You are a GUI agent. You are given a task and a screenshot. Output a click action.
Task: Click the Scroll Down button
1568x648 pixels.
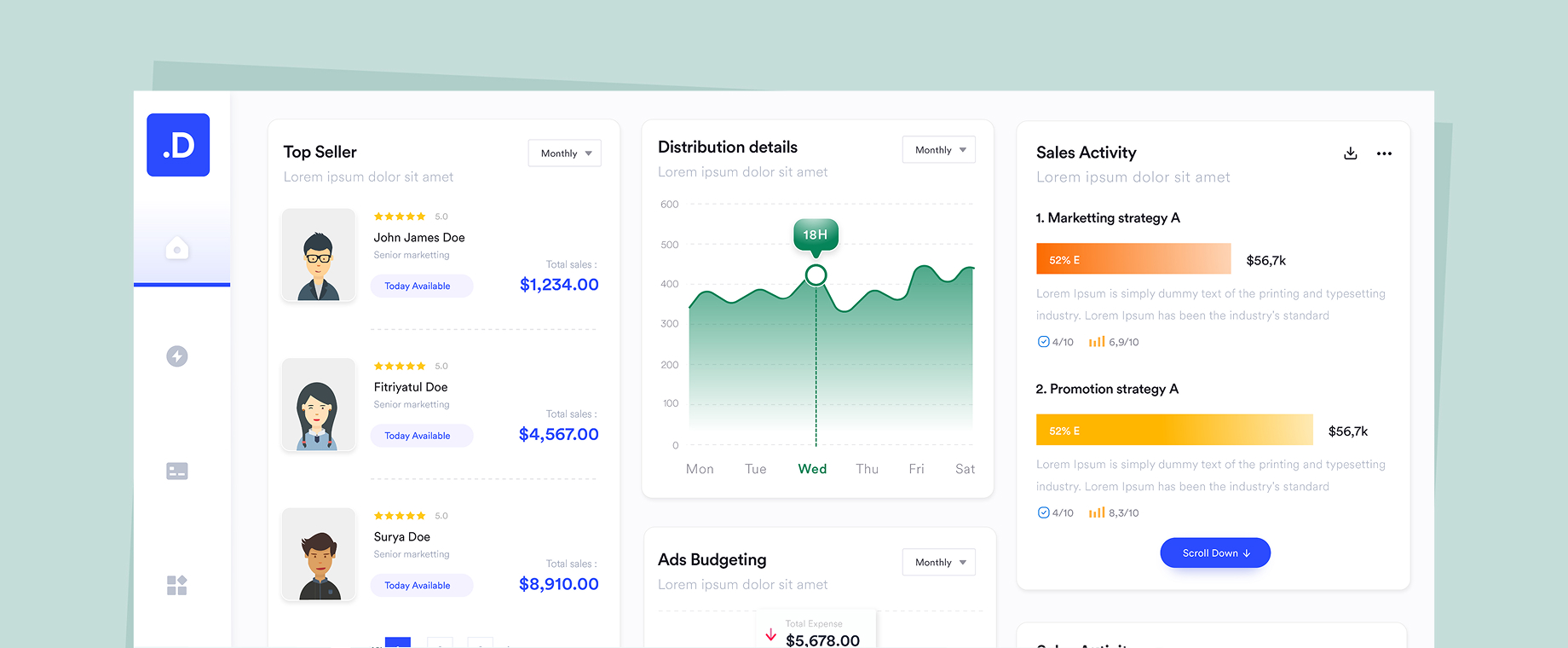point(1215,553)
